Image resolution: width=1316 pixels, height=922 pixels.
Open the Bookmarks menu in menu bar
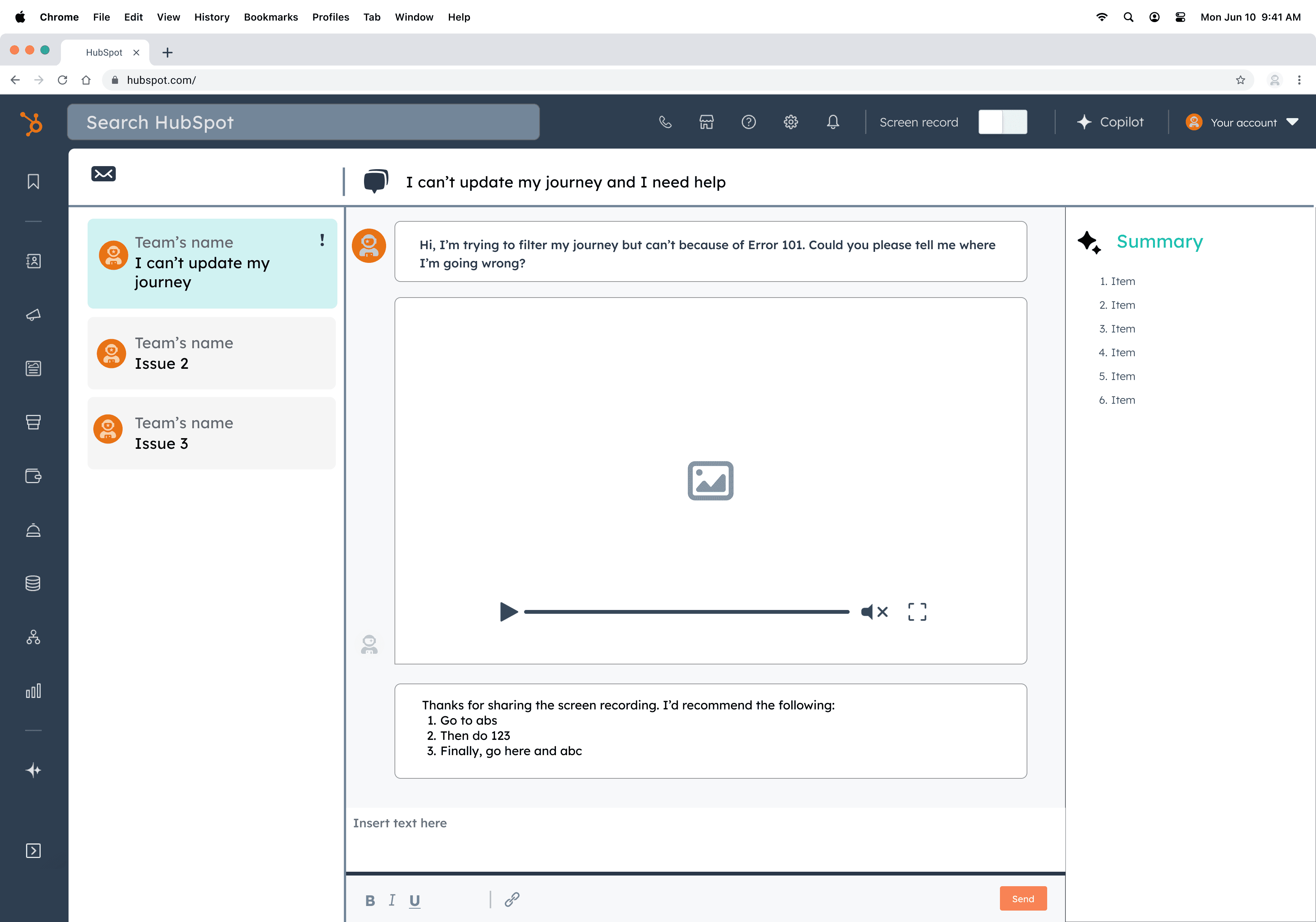[270, 17]
